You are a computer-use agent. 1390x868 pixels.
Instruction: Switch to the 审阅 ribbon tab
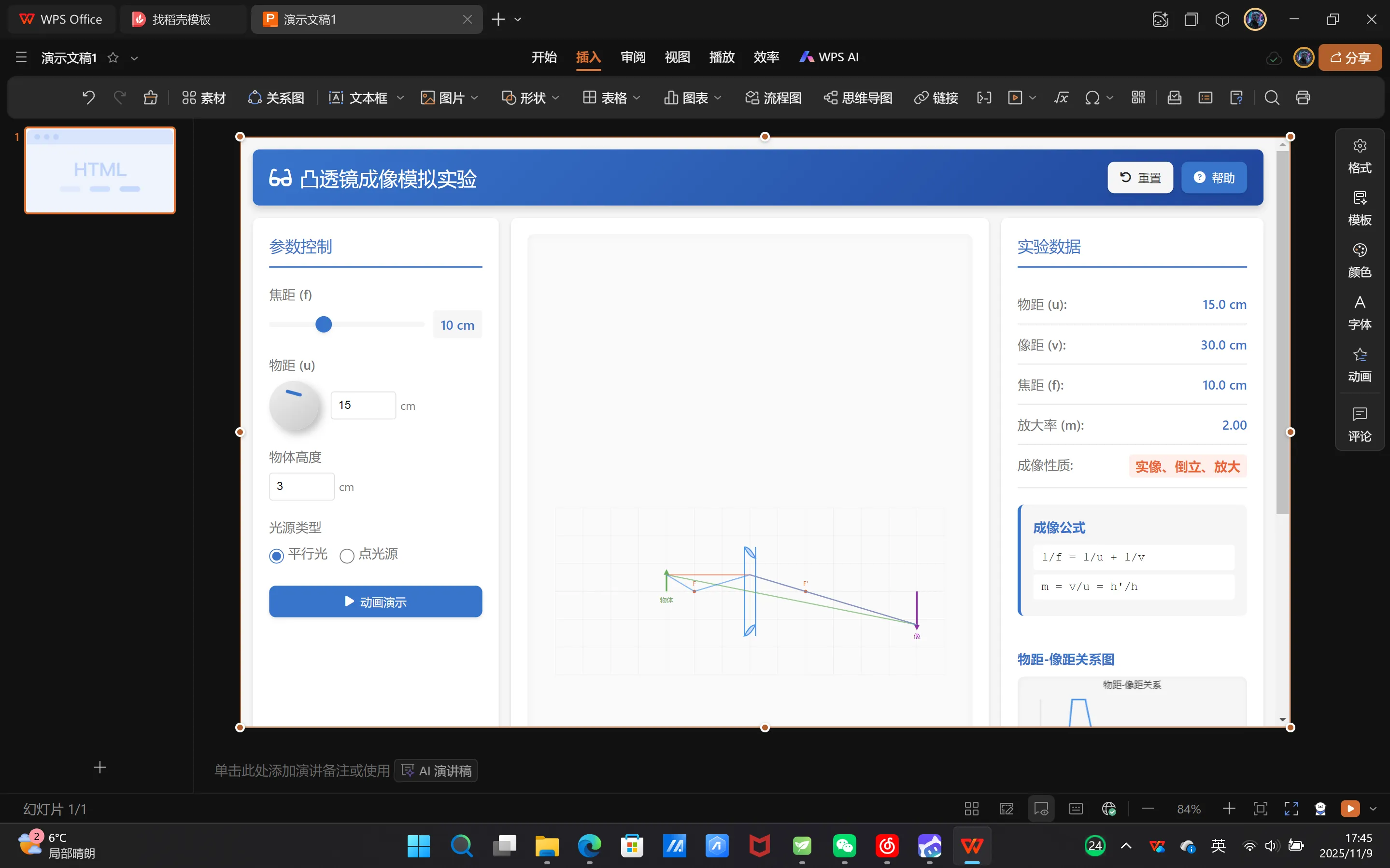tap(633, 57)
